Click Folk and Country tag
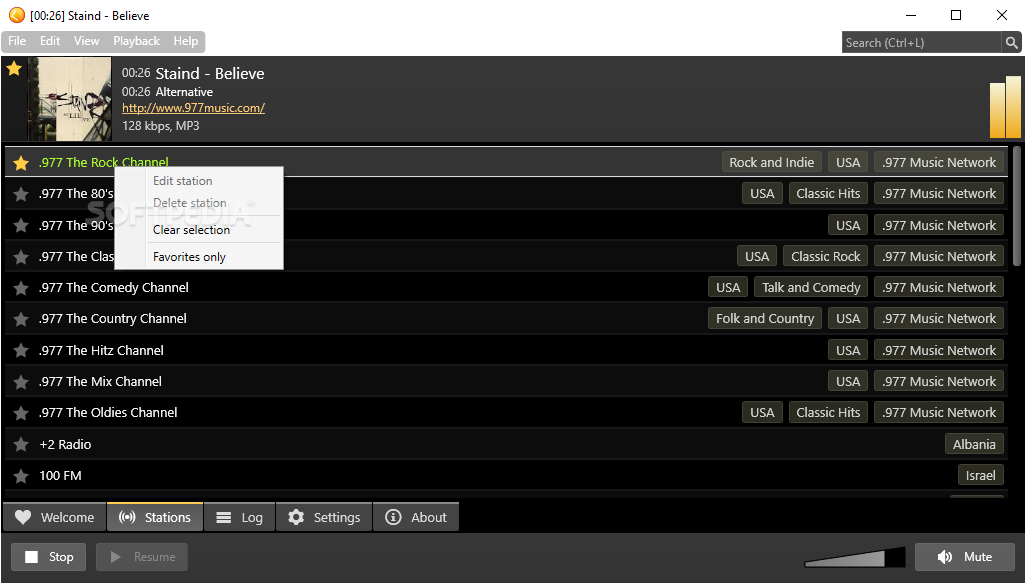This screenshot has width=1026, height=584. click(764, 319)
